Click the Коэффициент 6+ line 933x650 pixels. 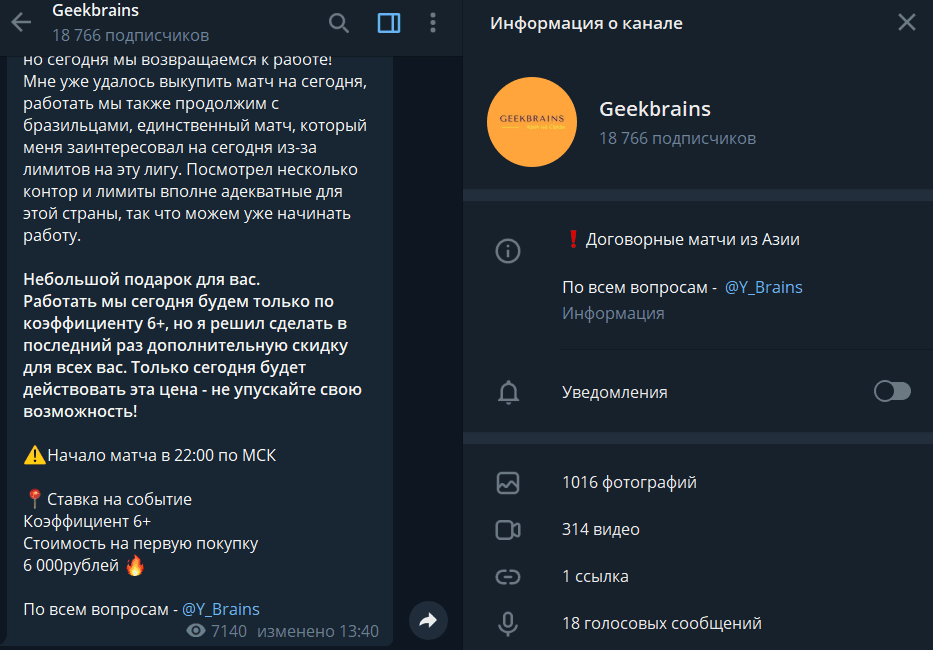tap(87, 521)
